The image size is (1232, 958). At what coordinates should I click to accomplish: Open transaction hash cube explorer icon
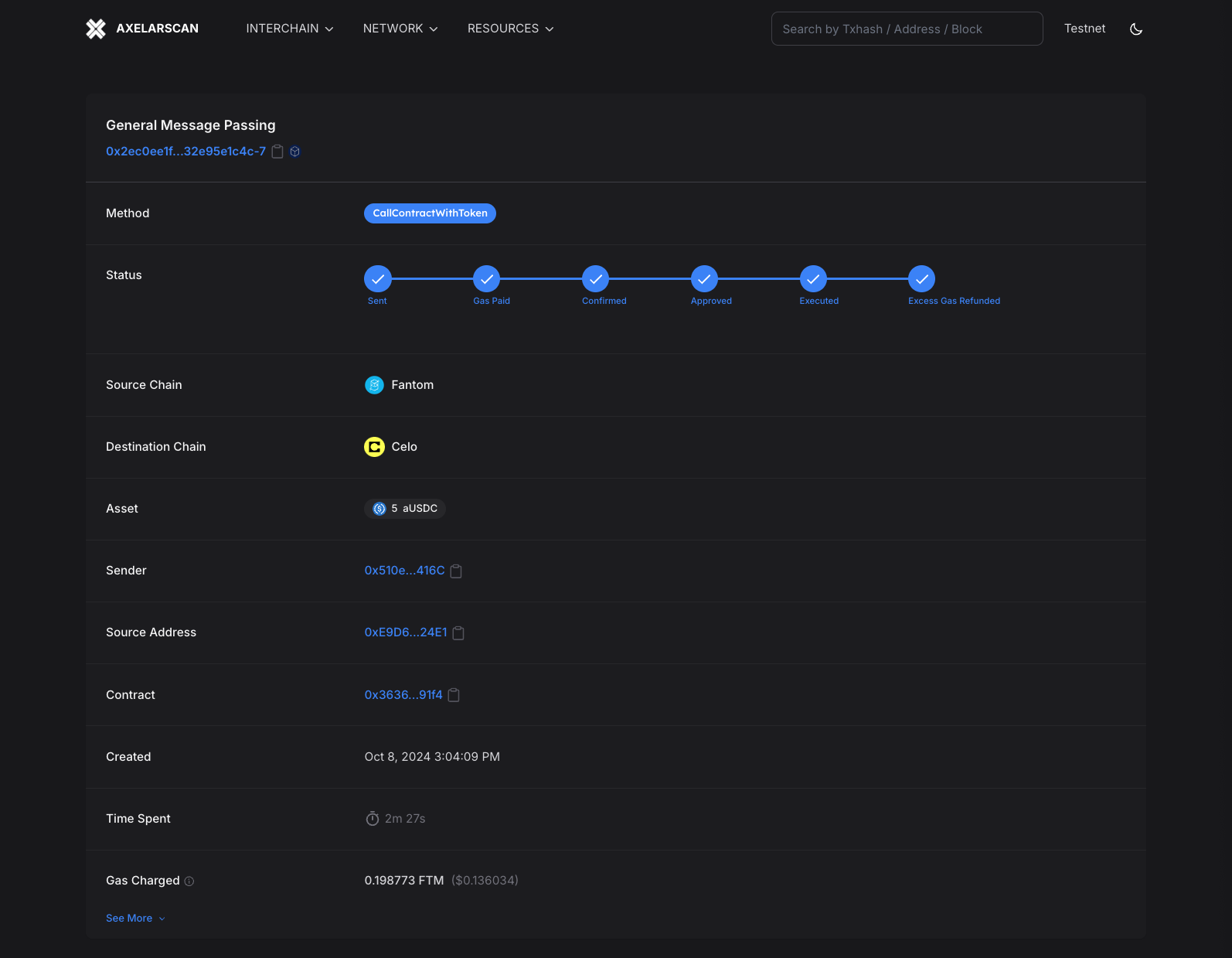pos(294,152)
